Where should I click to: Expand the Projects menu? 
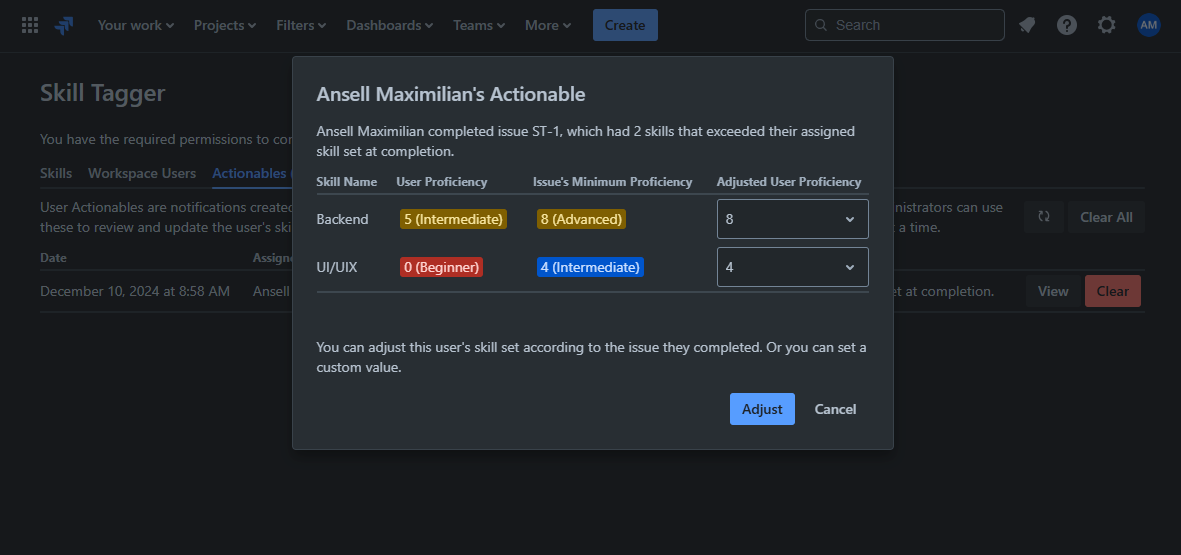tap(225, 25)
